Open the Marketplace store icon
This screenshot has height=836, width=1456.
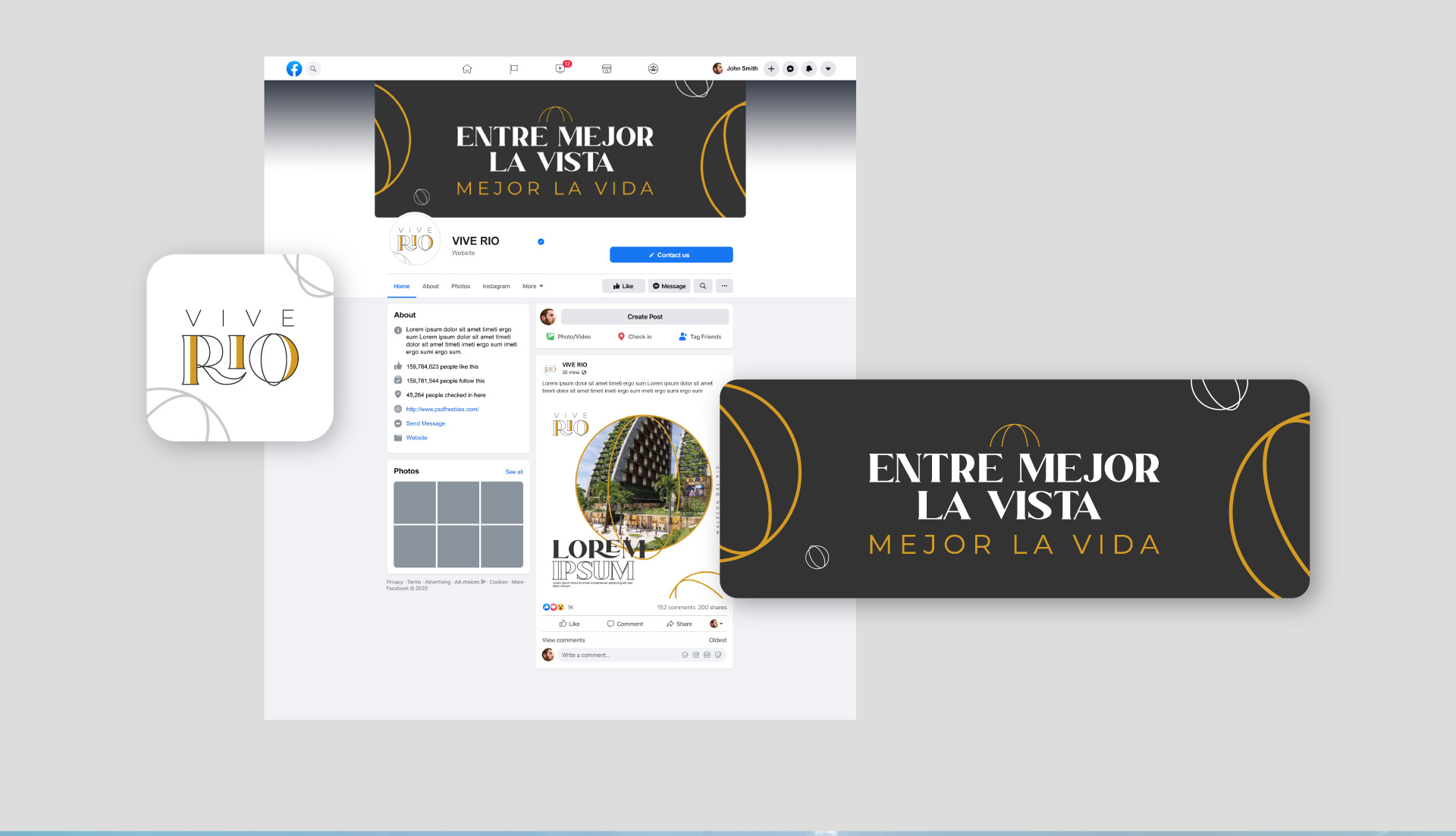pos(607,69)
